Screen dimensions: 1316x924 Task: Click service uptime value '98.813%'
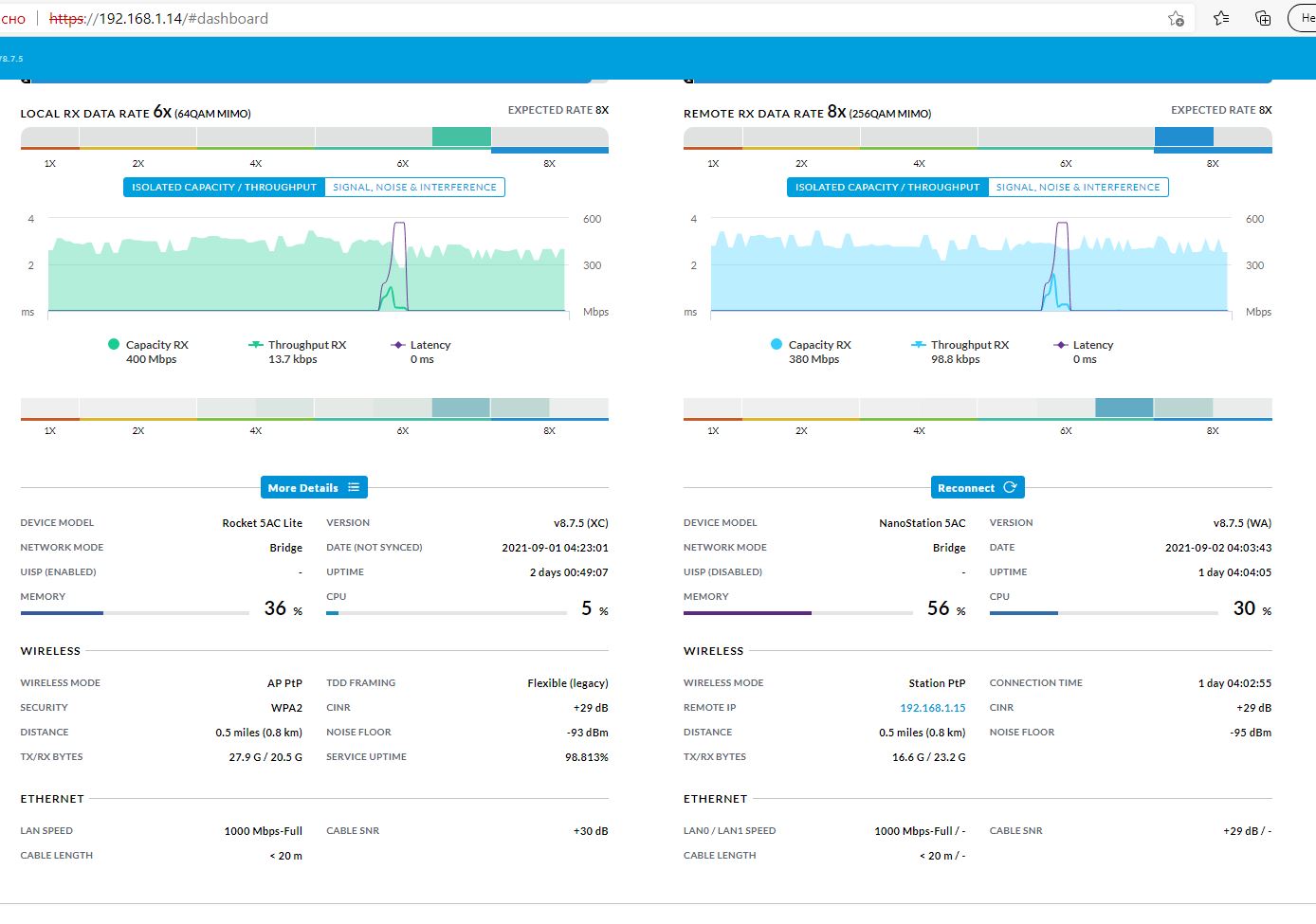coord(587,757)
